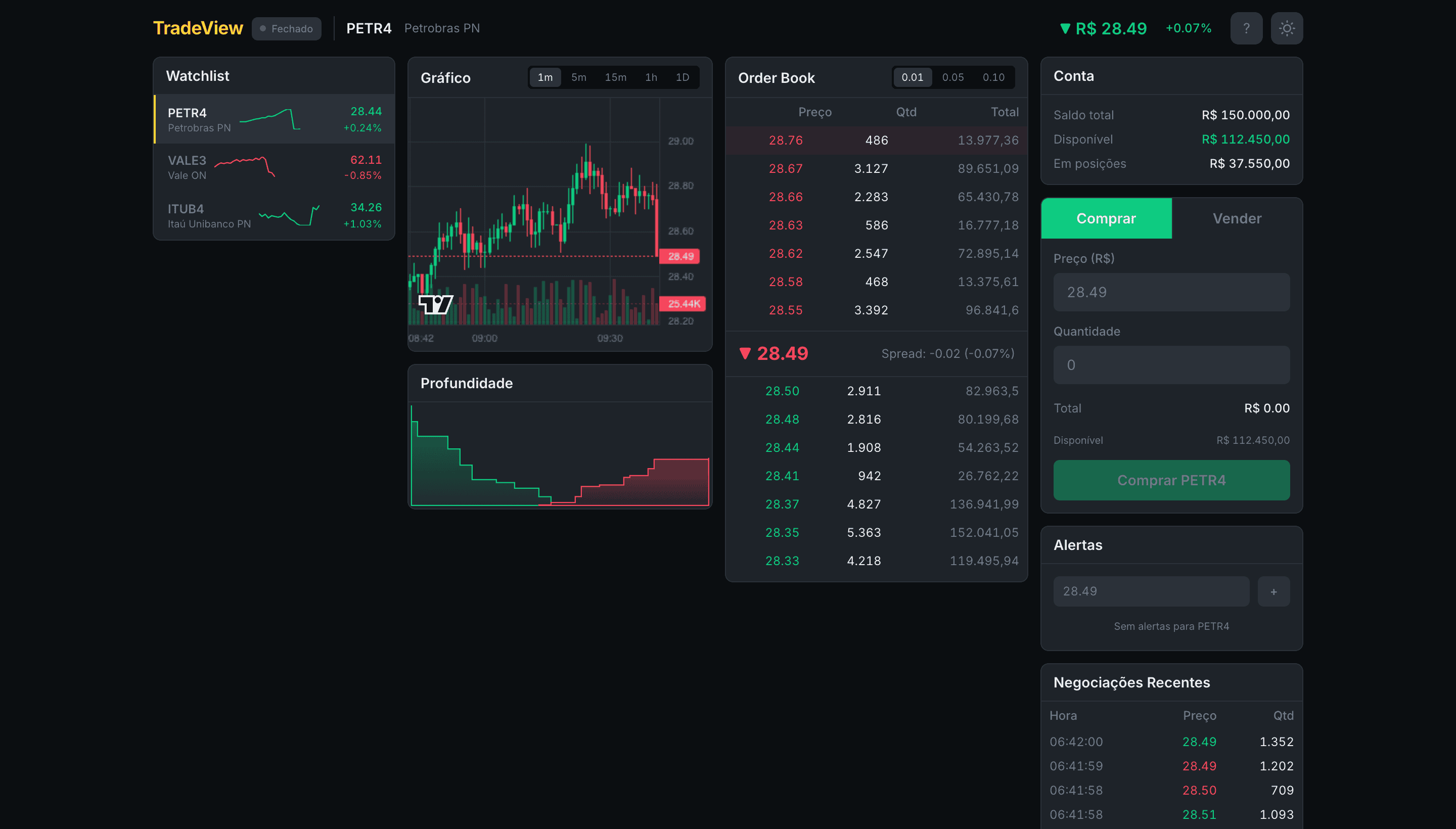
Task: Click the Spread -0.02 label
Action: [947, 353]
